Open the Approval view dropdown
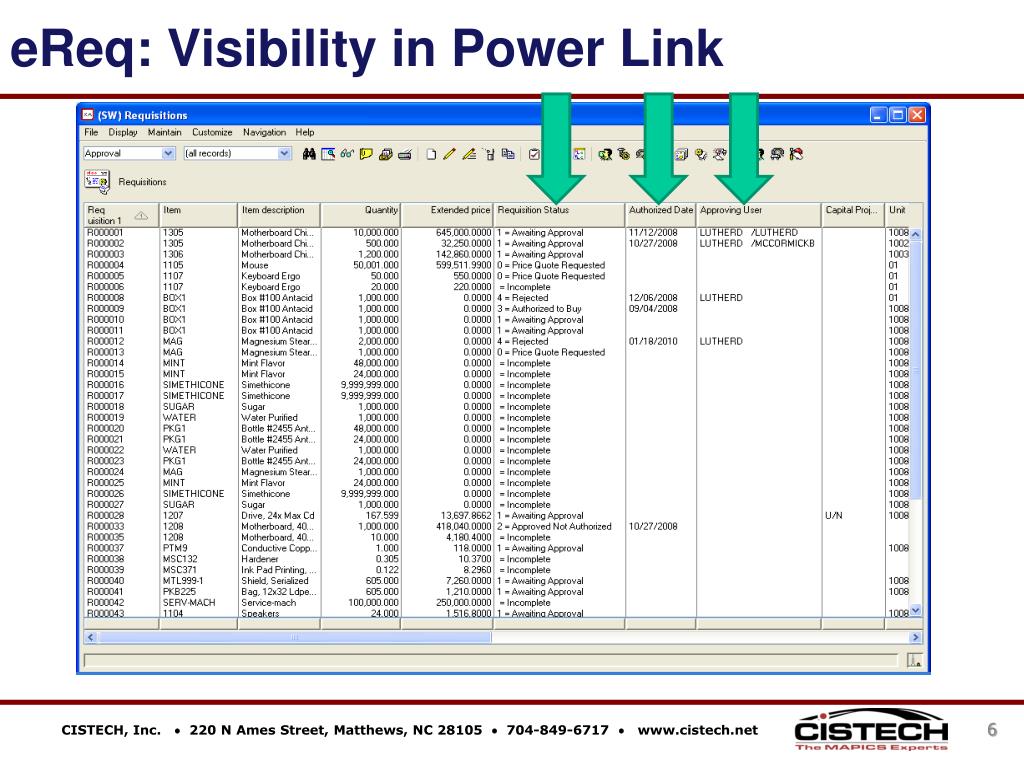Viewport: 1024px width, 768px height. [168, 153]
